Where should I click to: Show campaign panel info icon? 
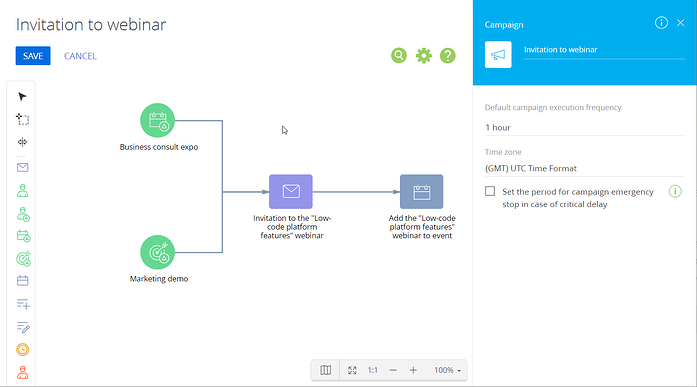(x=661, y=23)
